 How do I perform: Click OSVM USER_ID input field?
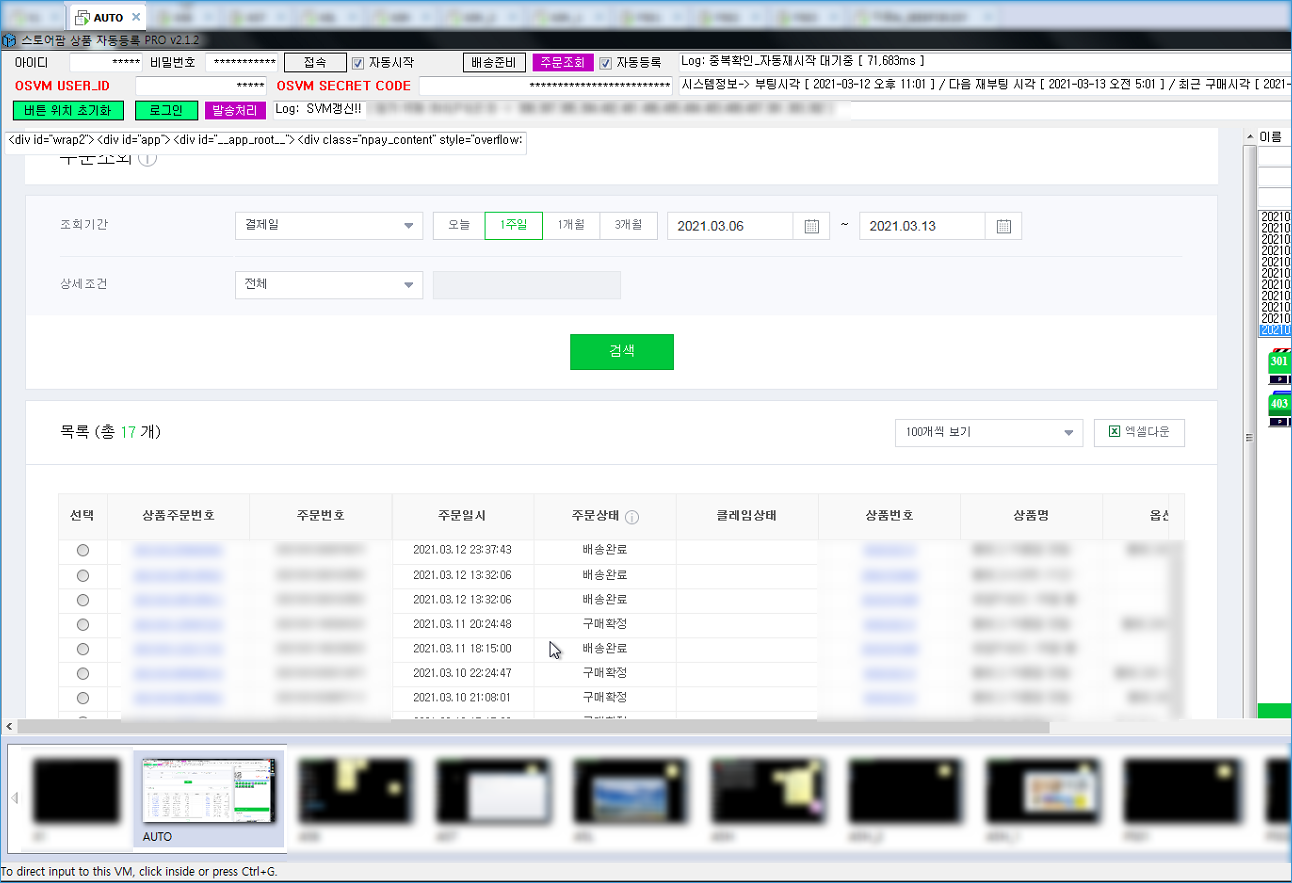click(201, 86)
